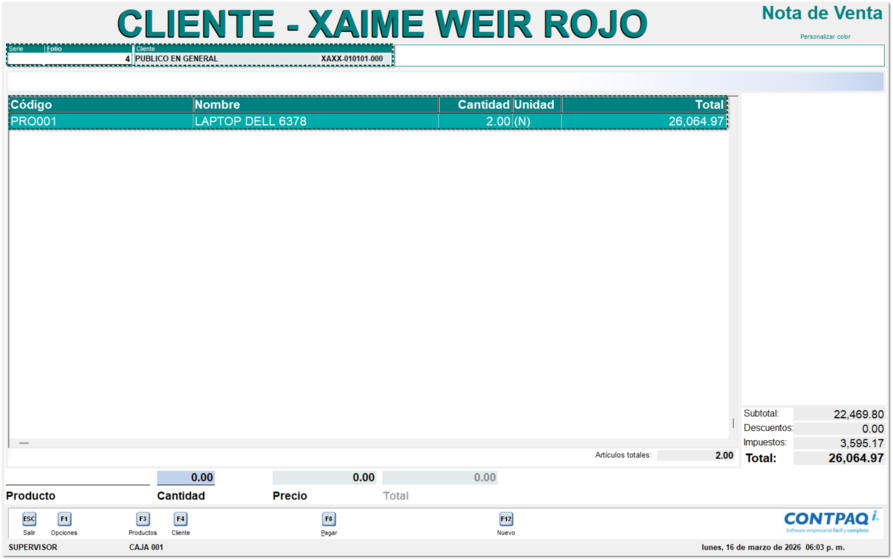Screen dimensions: 893x560
Task: Click the CONTPAQi logo
Action: (831, 521)
